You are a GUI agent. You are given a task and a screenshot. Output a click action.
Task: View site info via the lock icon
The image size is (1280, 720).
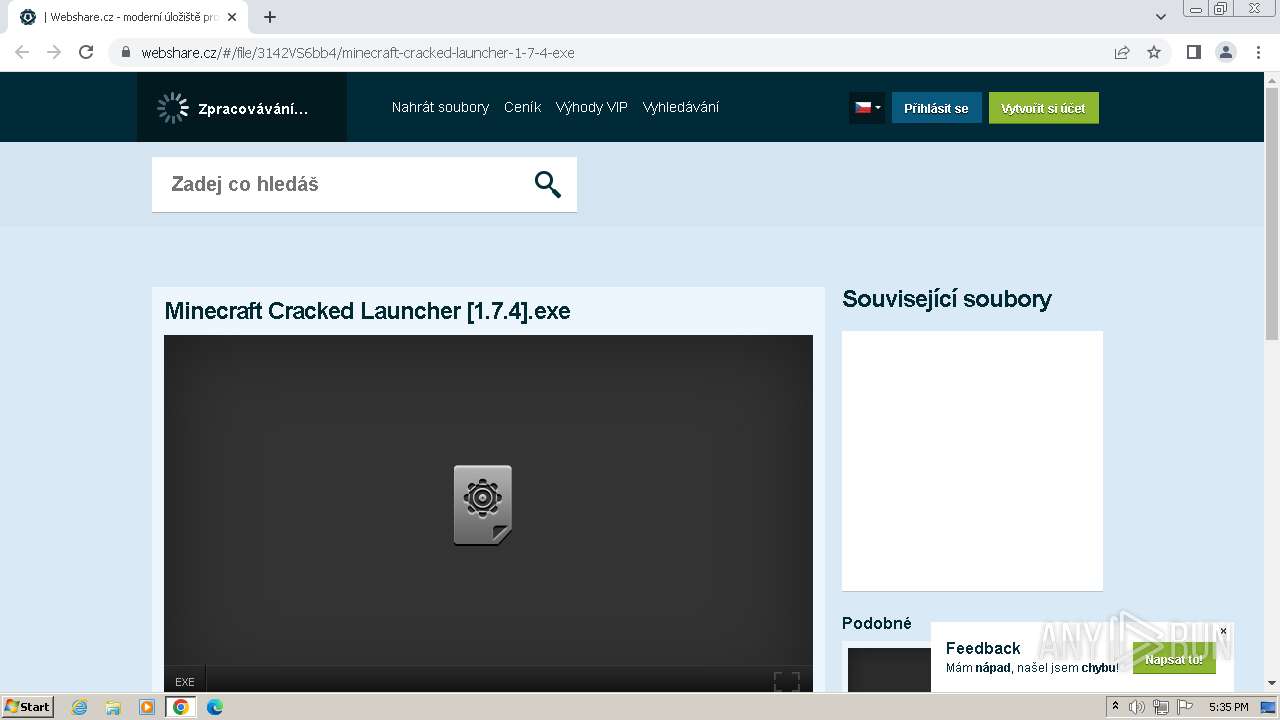click(x=126, y=52)
